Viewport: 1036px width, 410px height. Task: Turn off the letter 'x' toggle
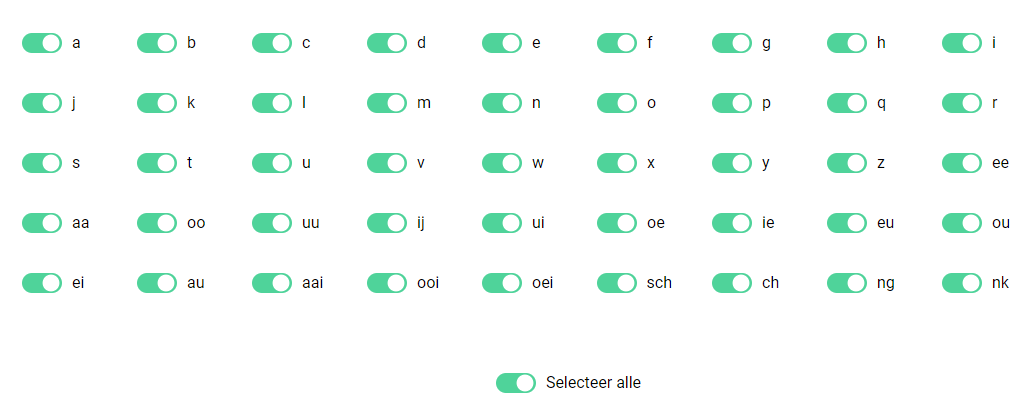(616, 162)
